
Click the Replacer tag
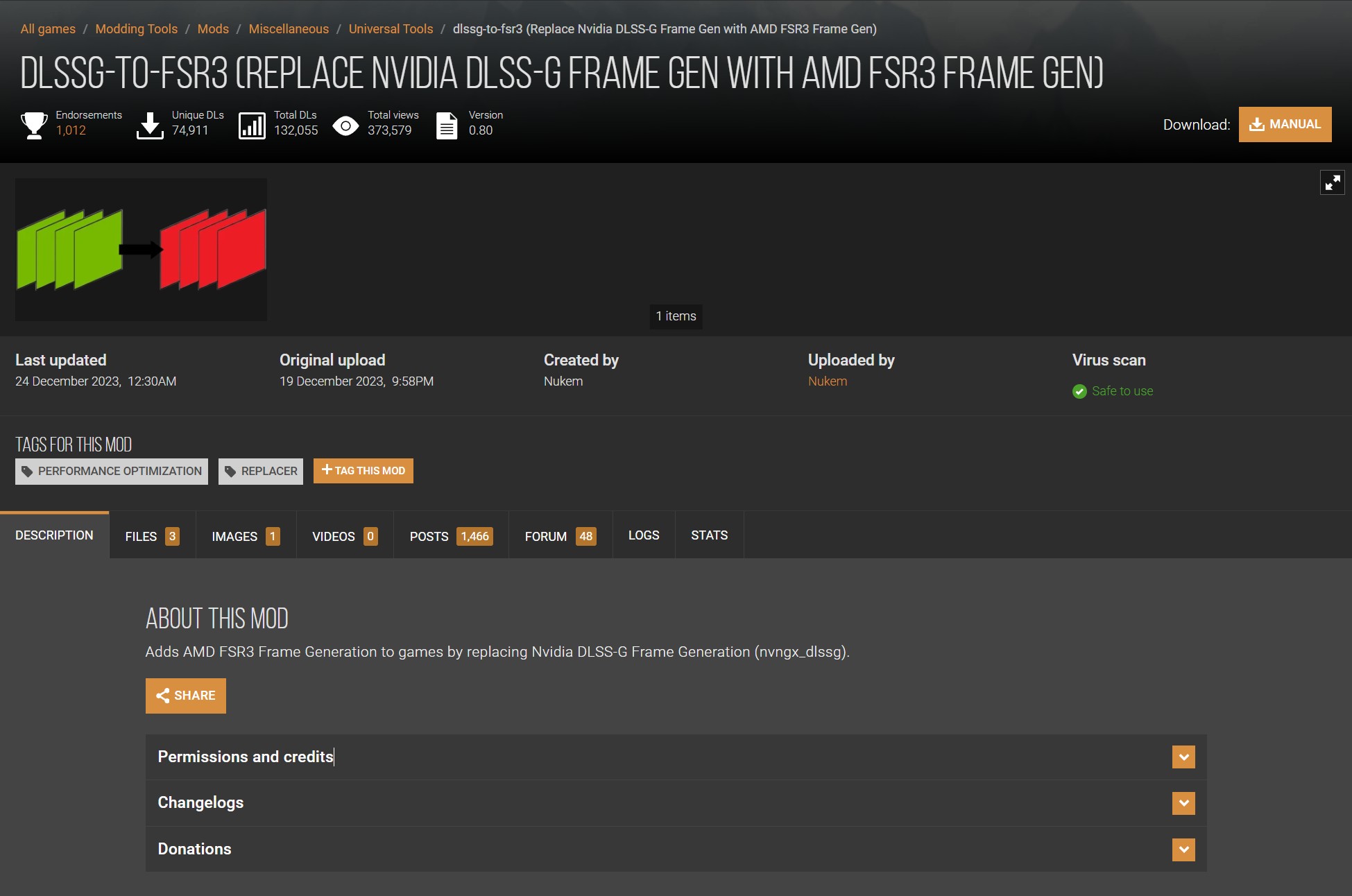point(261,472)
